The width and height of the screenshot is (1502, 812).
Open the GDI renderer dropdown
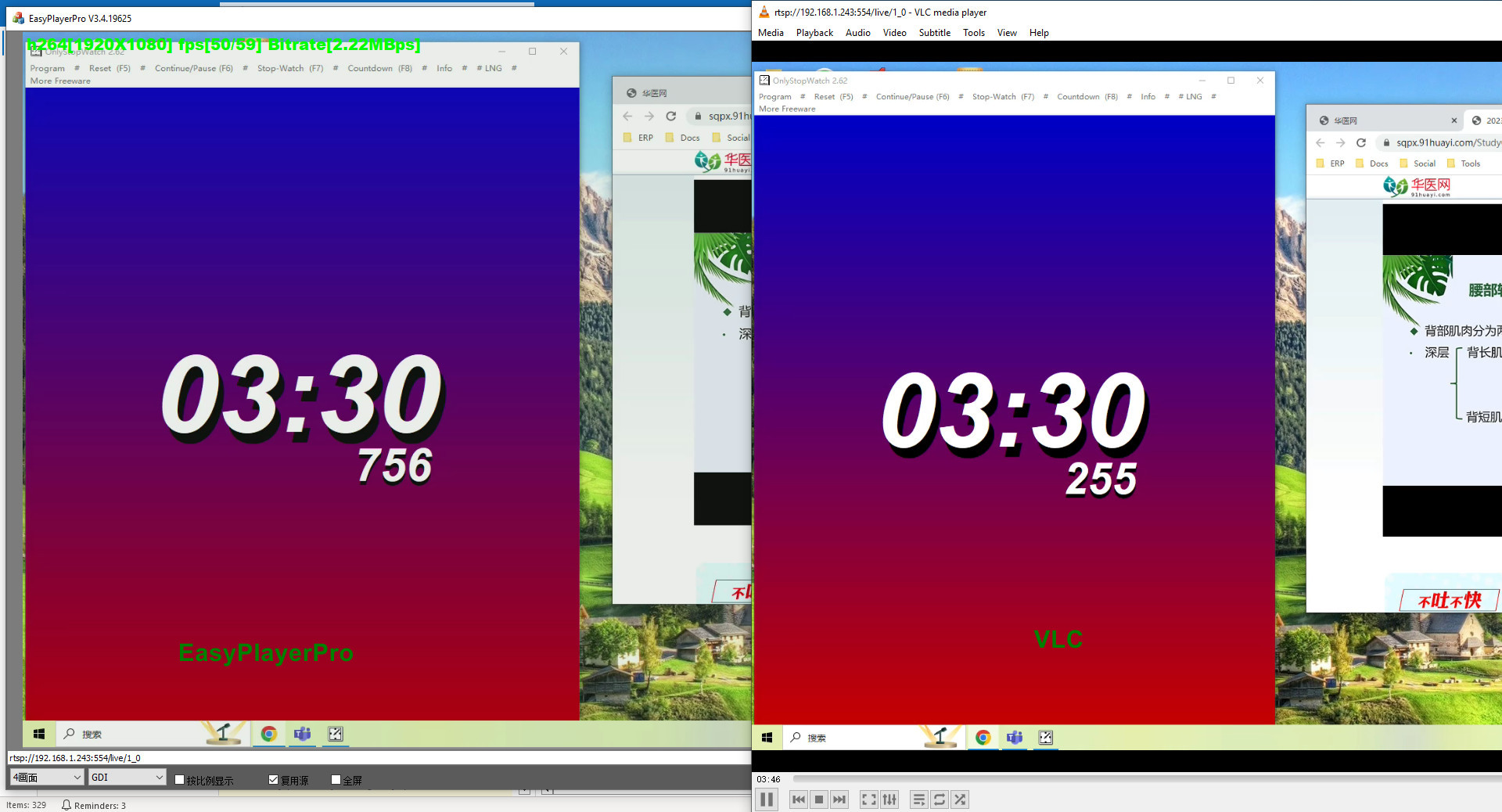(126, 777)
